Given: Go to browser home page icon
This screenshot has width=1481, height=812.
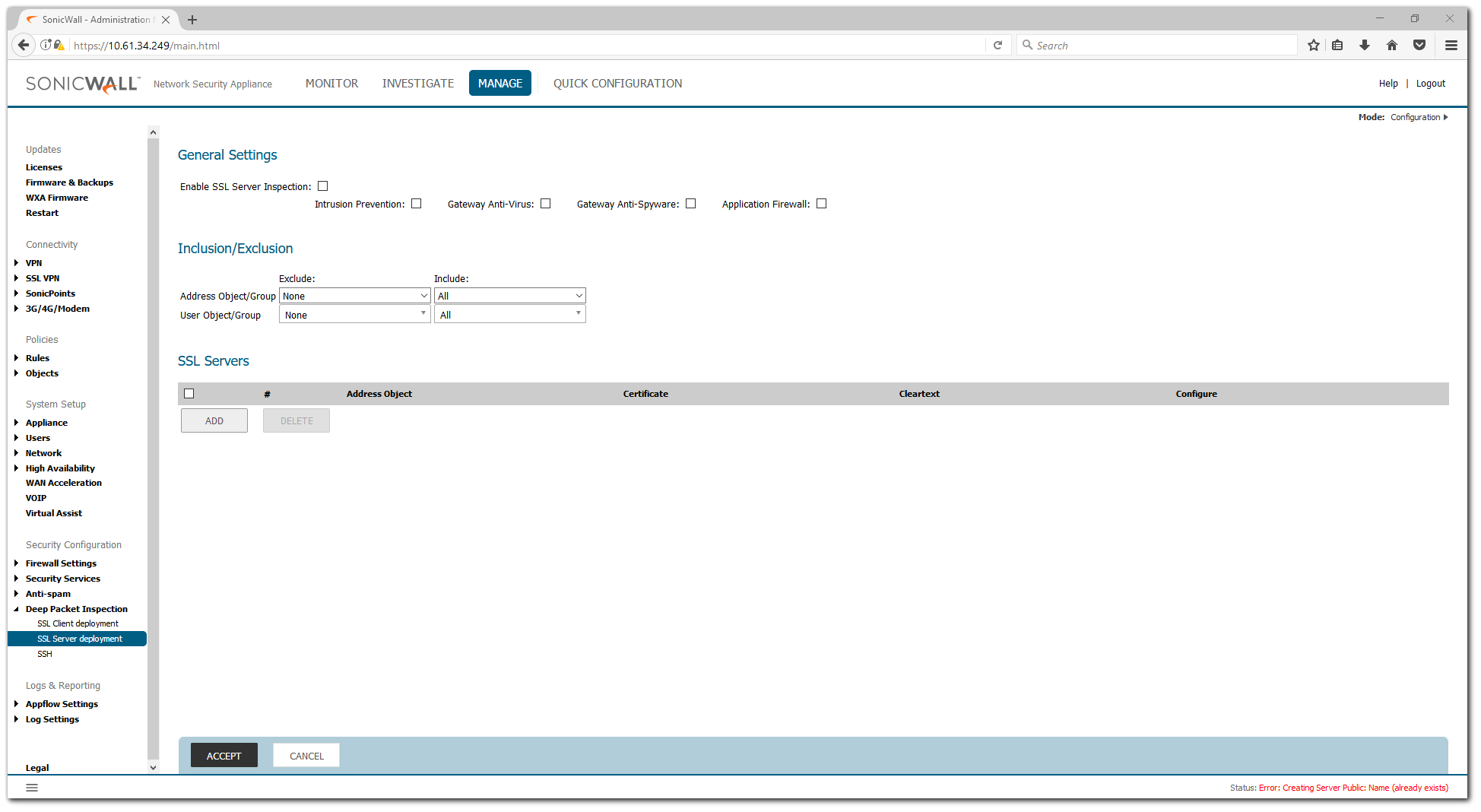Looking at the screenshot, I should (x=1392, y=46).
